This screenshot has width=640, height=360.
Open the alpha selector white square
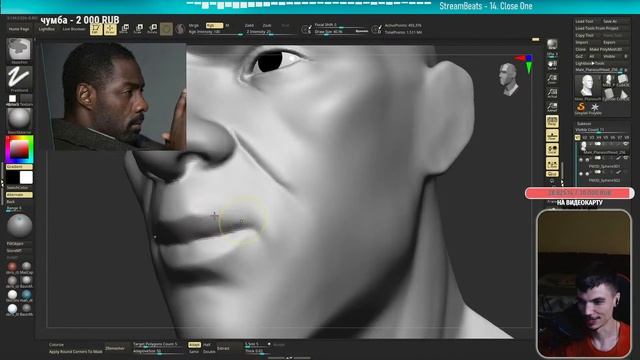point(12,98)
